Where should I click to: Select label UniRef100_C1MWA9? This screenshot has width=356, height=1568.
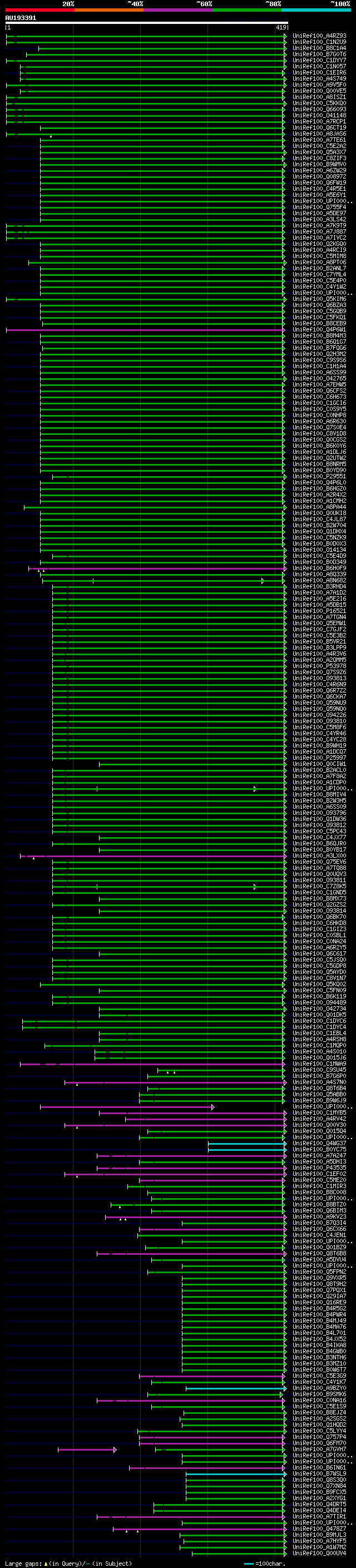(x=319, y=1064)
